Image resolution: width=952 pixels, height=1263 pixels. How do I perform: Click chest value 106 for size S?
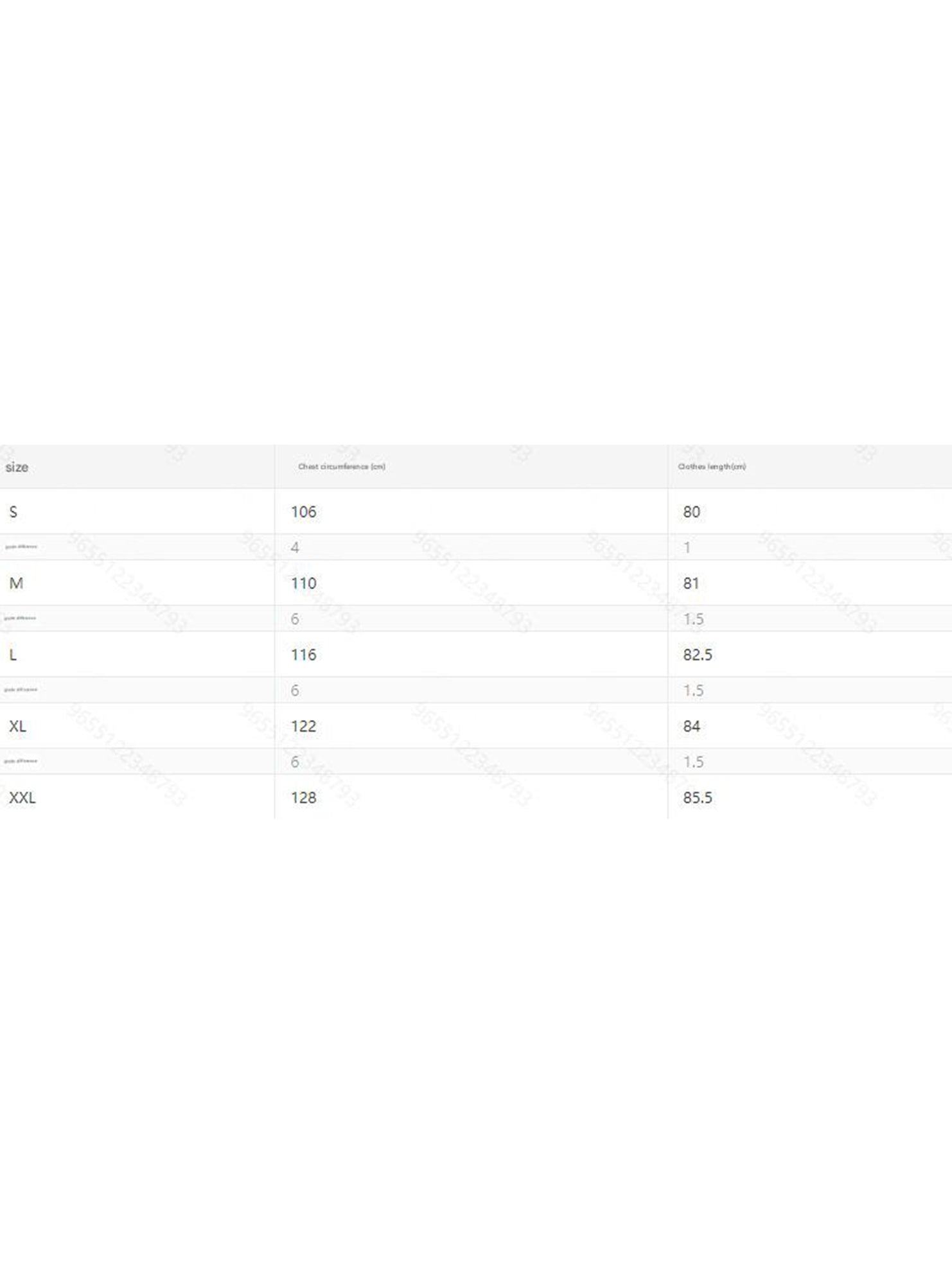[303, 512]
